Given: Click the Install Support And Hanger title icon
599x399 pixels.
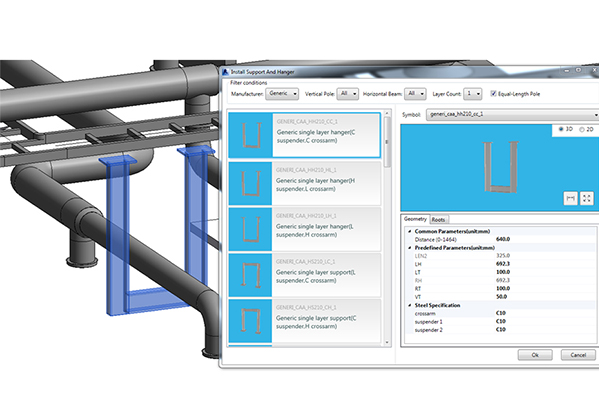Looking at the screenshot, I should point(225,71).
